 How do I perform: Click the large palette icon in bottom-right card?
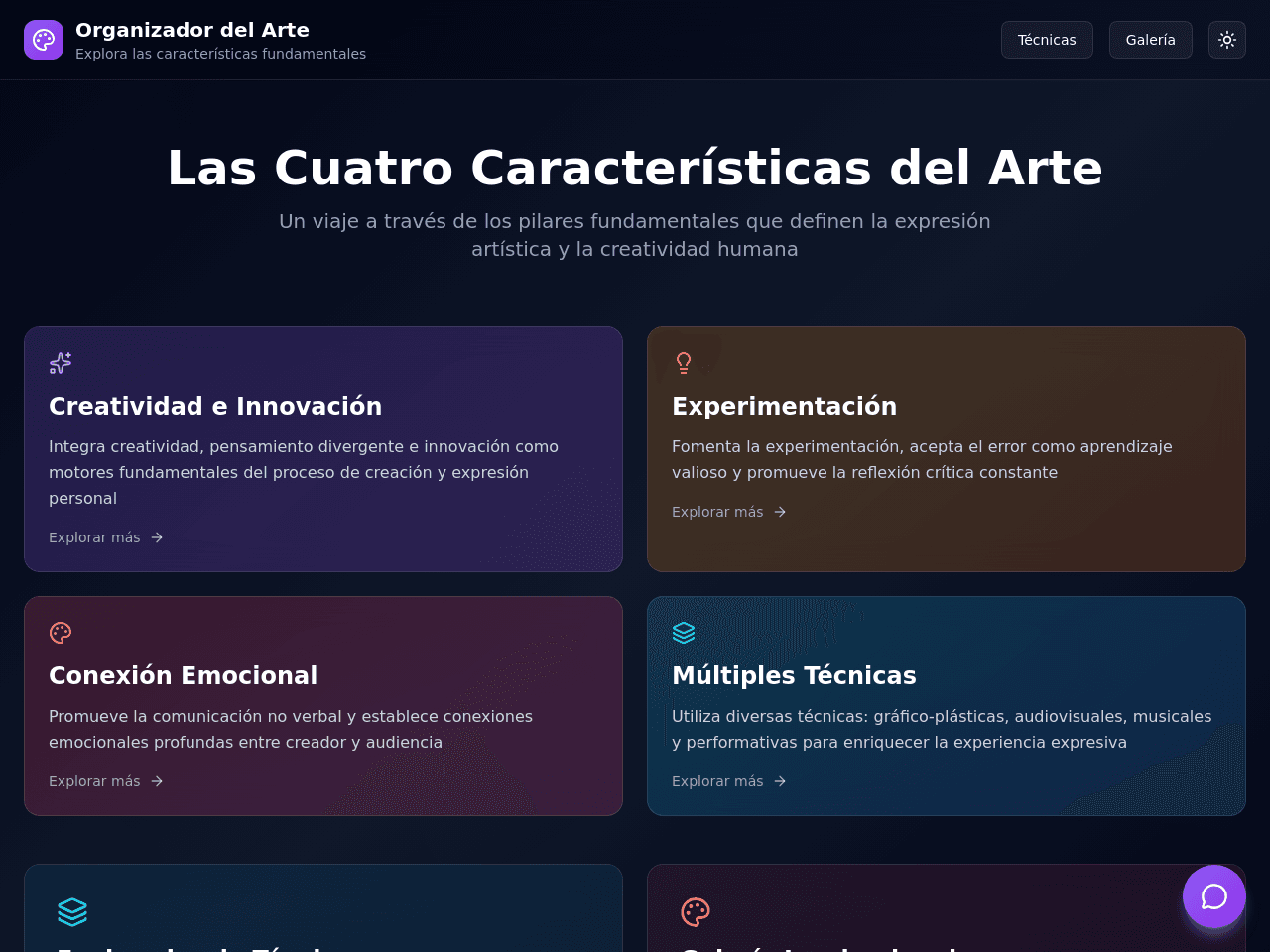coord(696,912)
